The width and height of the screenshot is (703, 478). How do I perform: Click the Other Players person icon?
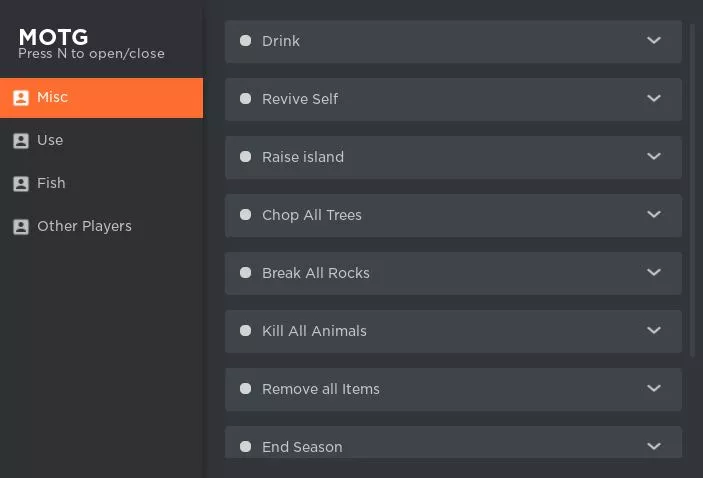point(21,226)
